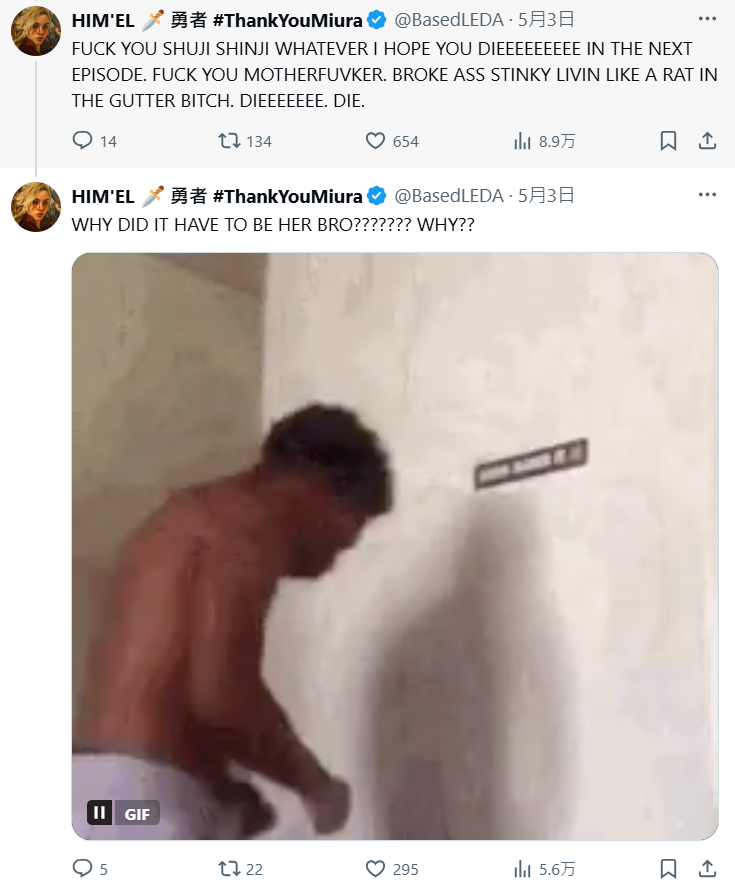This screenshot has width=735, height=888.
Task: Open replies on the first tweet
Action: (x=94, y=140)
